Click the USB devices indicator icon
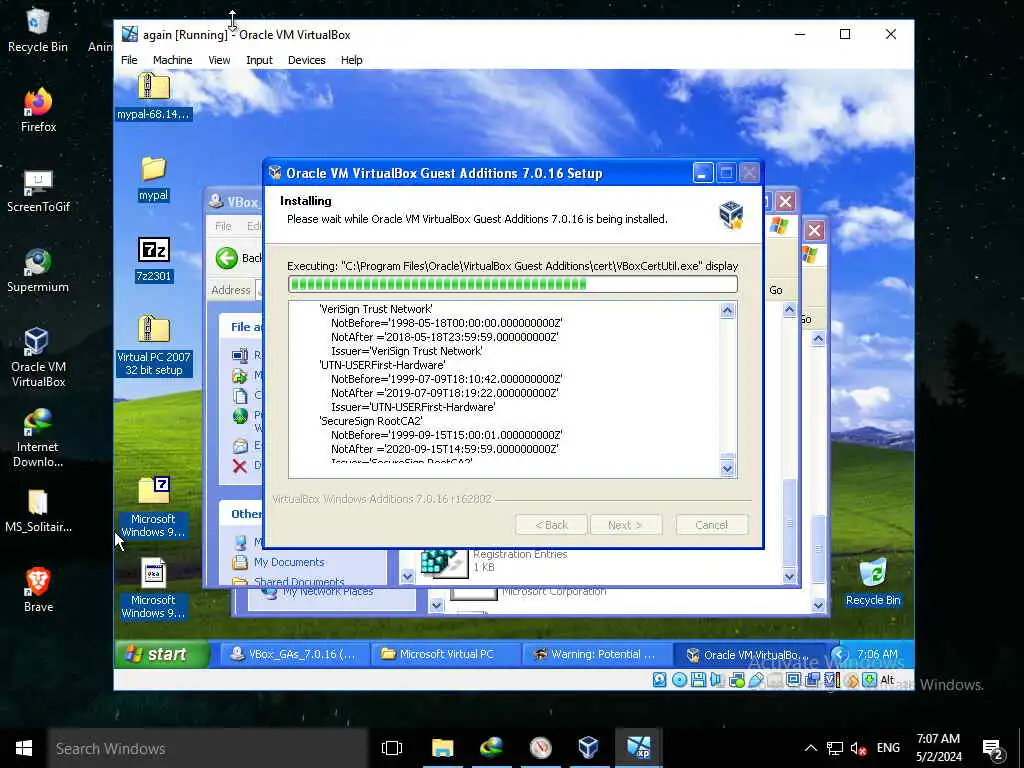The width and height of the screenshot is (1024, 768). [756, 680]
